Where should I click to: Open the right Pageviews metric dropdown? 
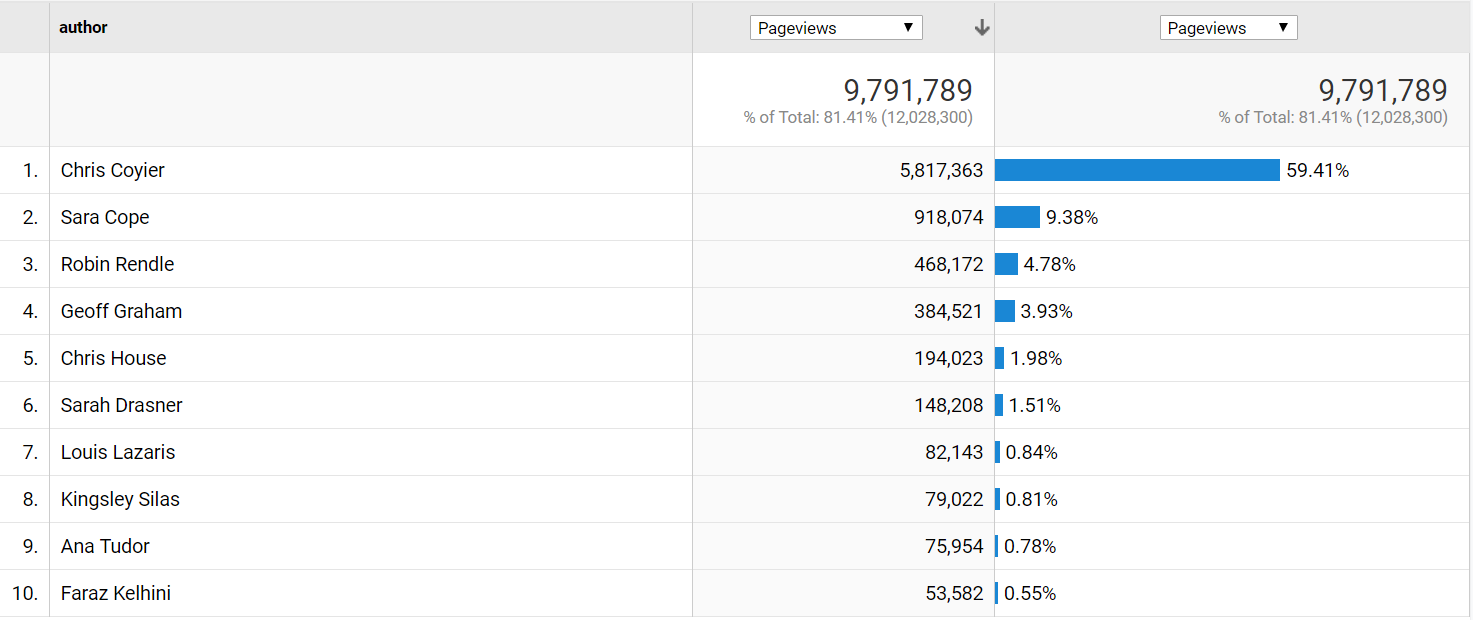pos(1228,28)
